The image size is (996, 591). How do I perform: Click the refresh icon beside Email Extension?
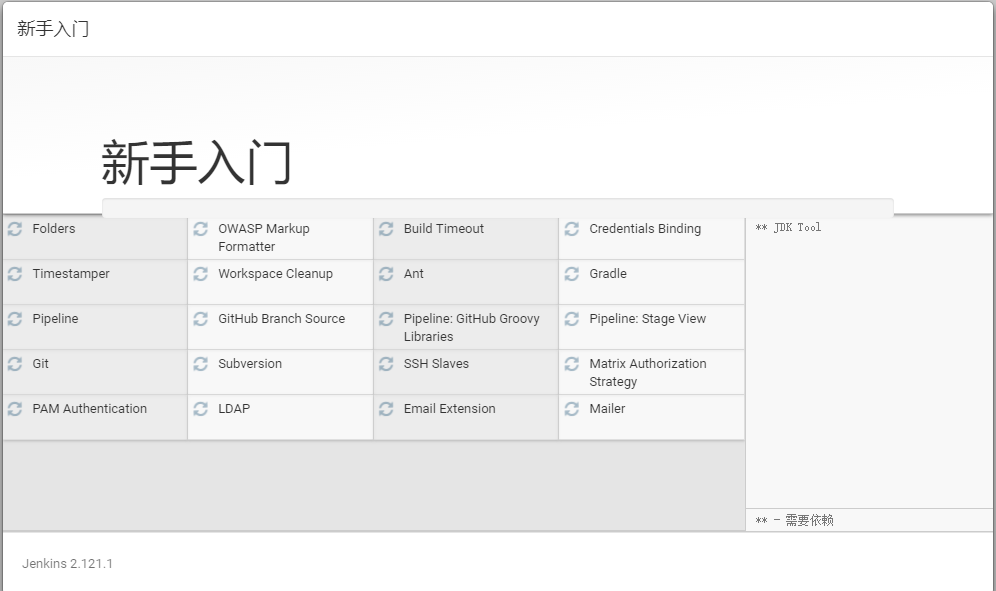[386, 409]
